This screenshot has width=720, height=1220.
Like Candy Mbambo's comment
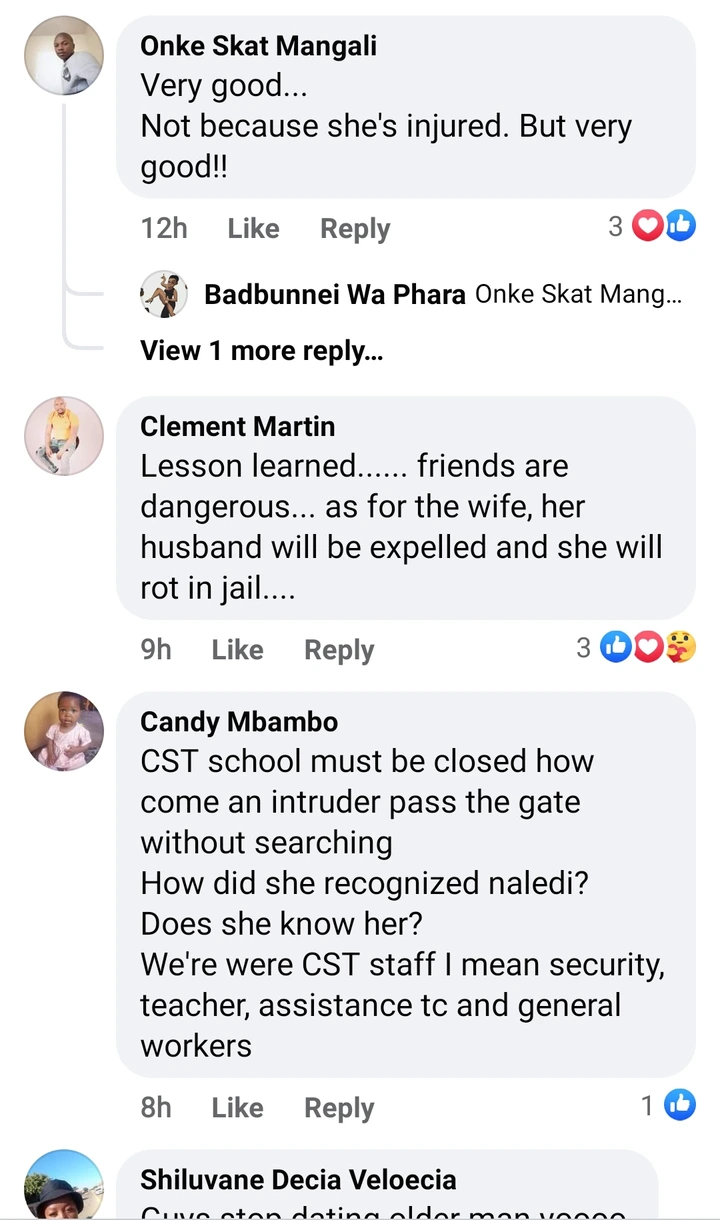237,1107
